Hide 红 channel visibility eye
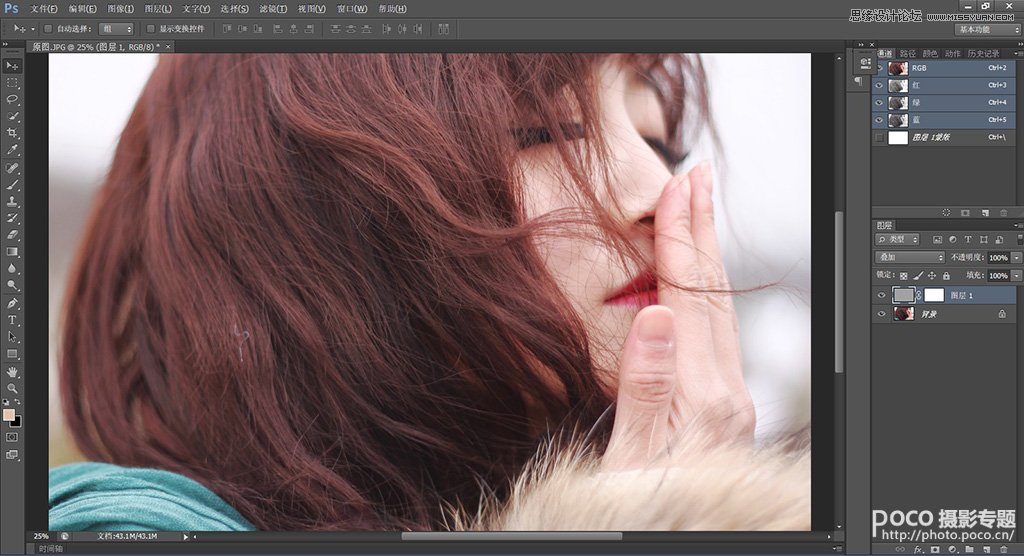This screenshot has height=556, width=1024. coord(880,86)
